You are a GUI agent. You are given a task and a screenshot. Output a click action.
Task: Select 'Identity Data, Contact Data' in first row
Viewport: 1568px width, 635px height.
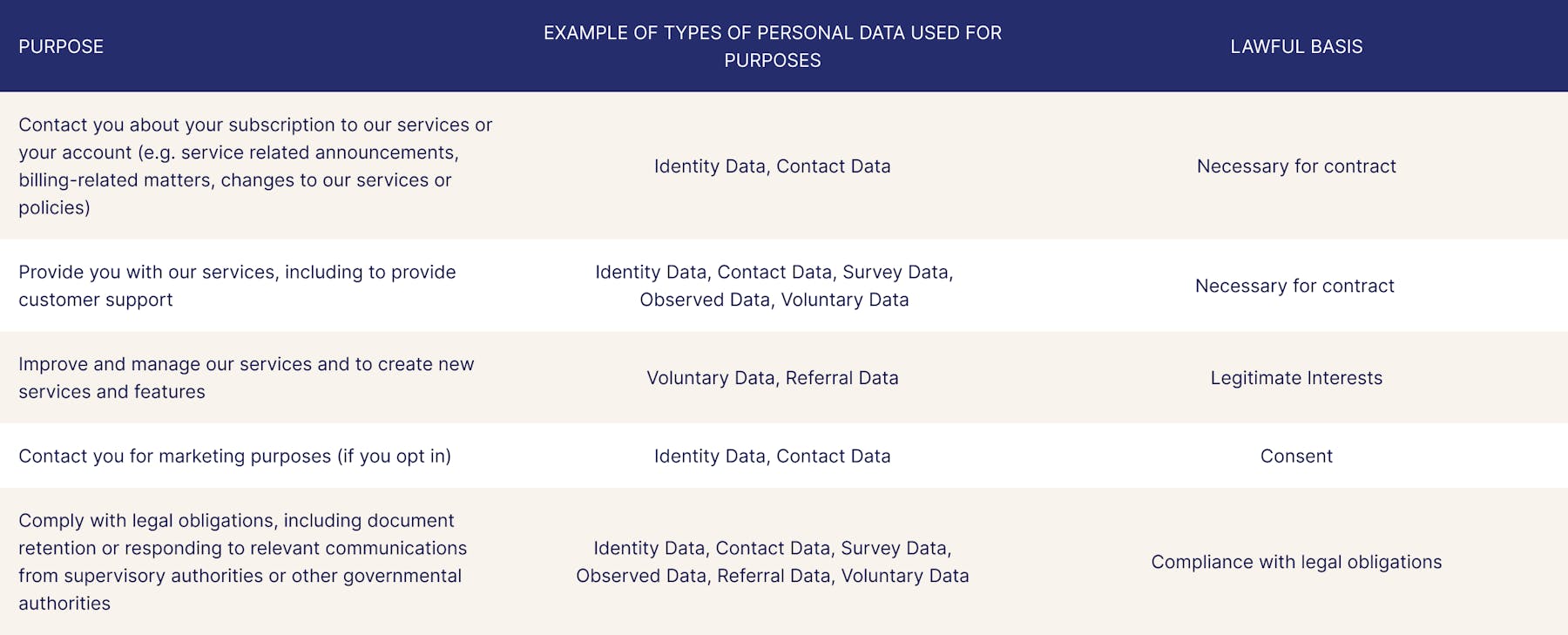point(773,166)
